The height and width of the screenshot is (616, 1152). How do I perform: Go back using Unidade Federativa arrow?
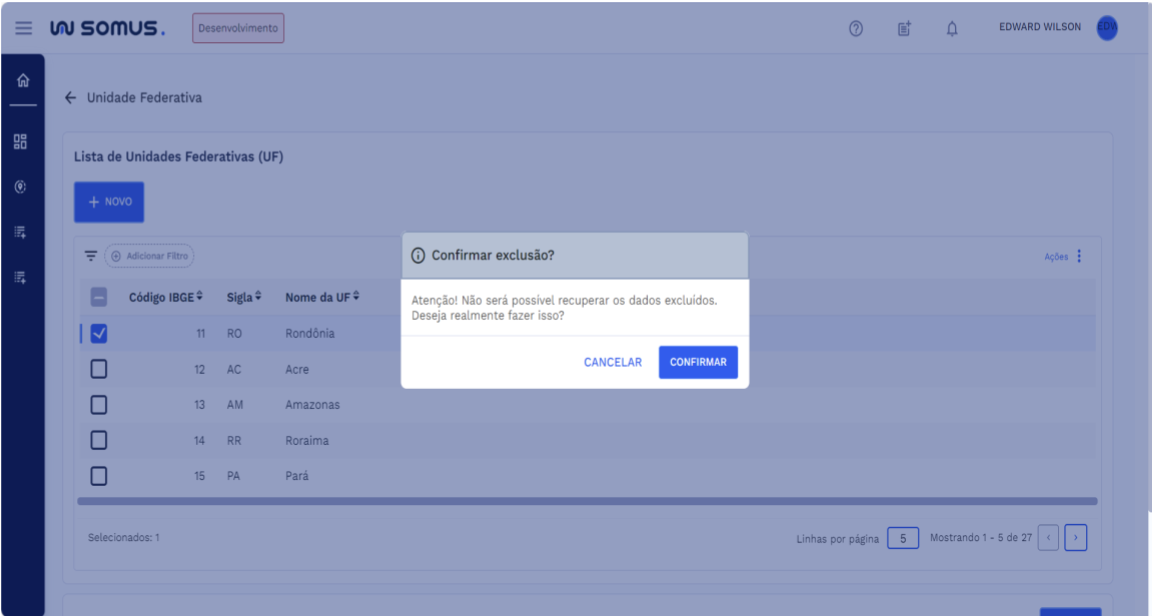[x=70, y=98]
